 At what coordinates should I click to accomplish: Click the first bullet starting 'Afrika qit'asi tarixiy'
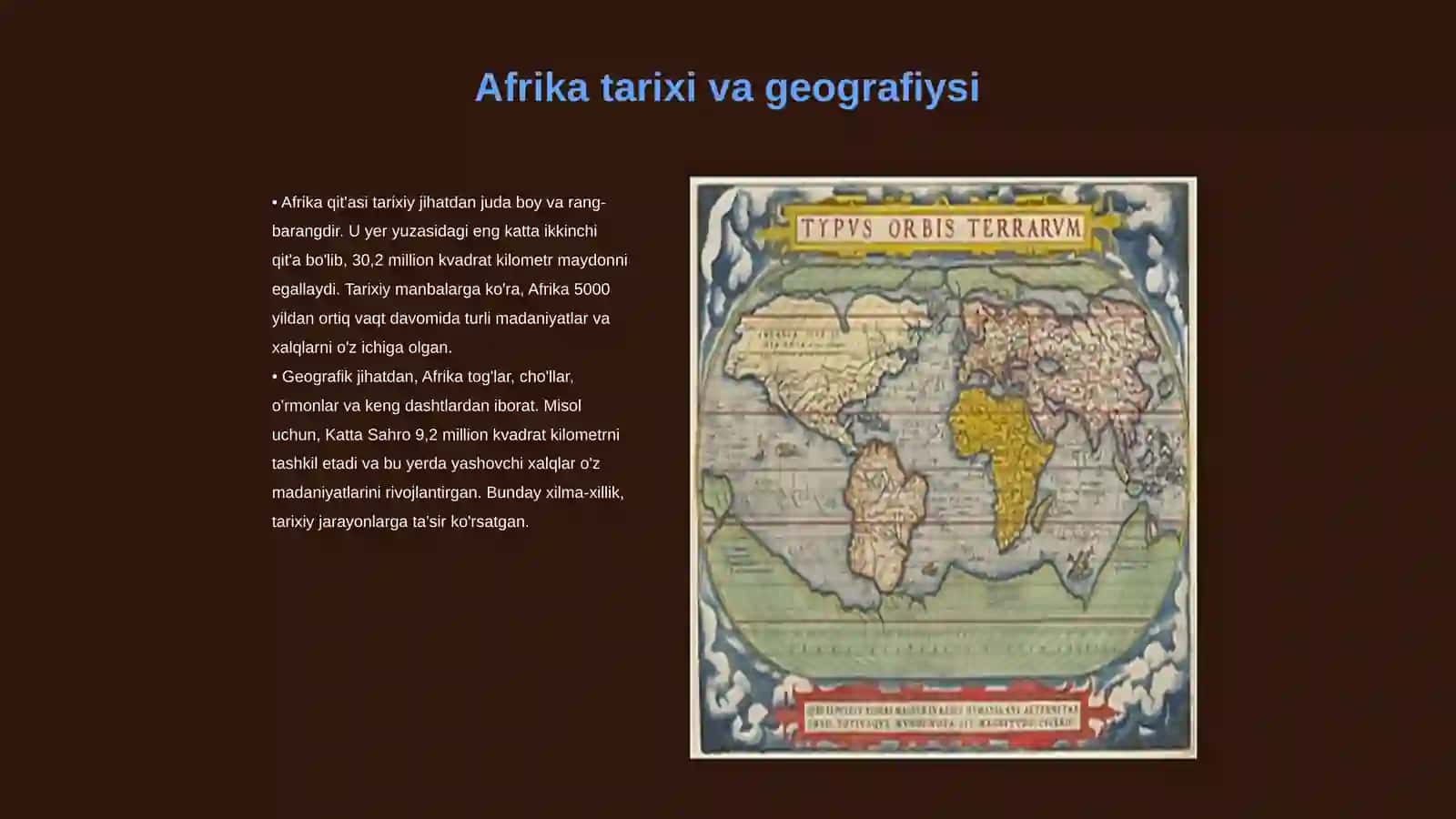click(x=450, y=275)
